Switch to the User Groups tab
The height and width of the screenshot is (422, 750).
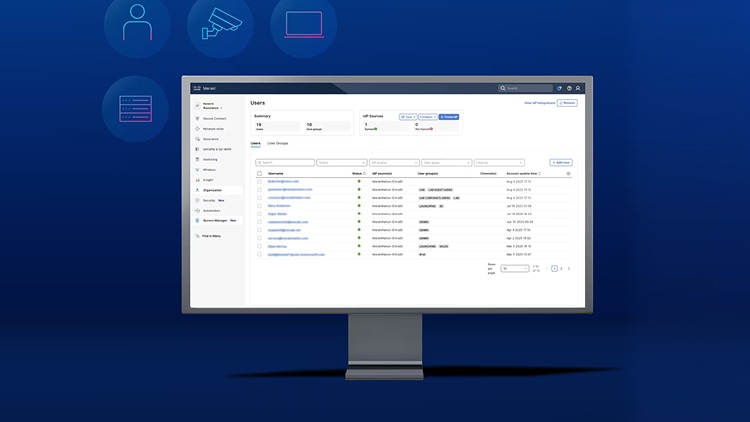pyautogui.click(x=277, y=143)
